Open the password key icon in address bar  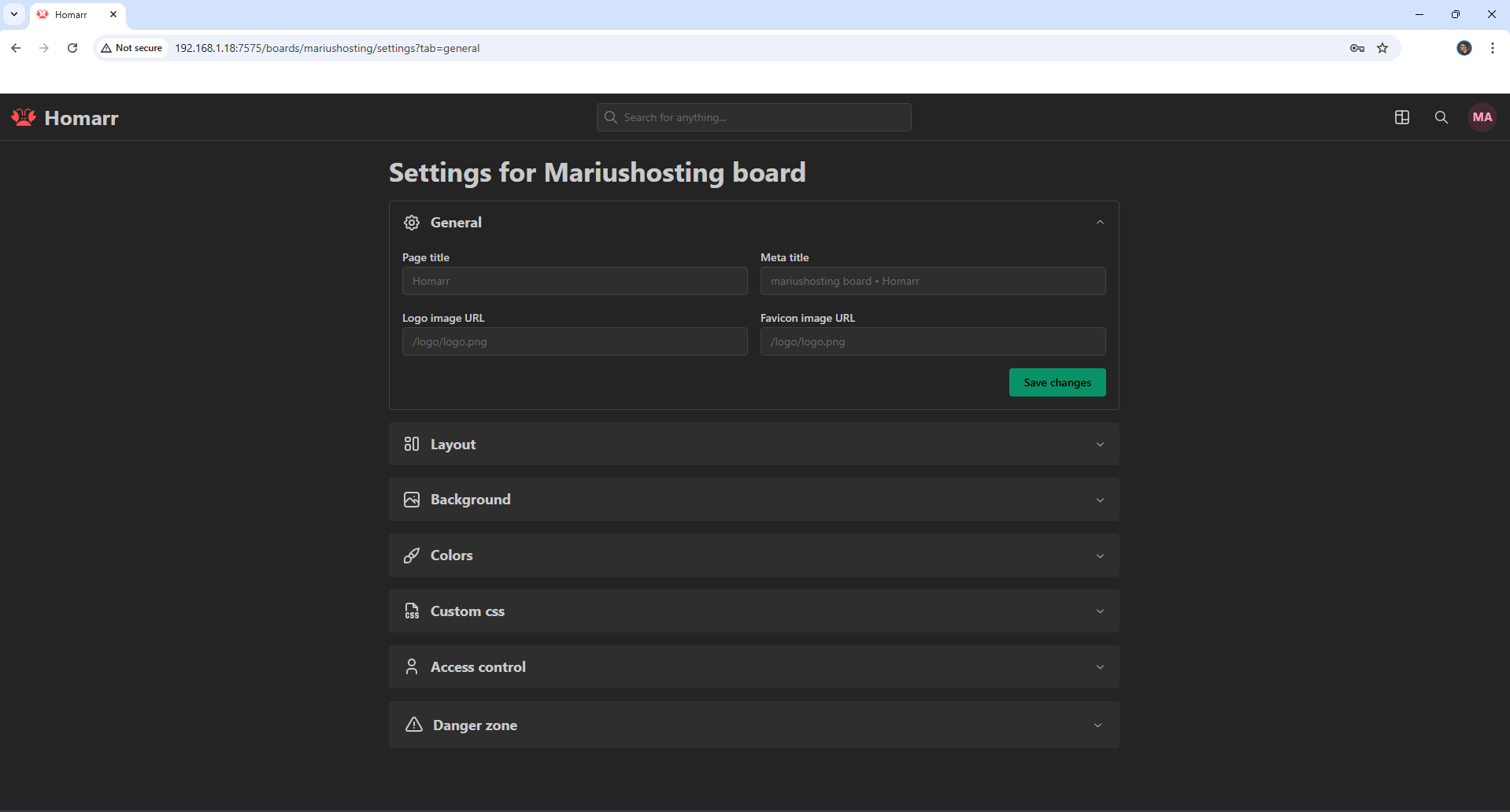1357,48
